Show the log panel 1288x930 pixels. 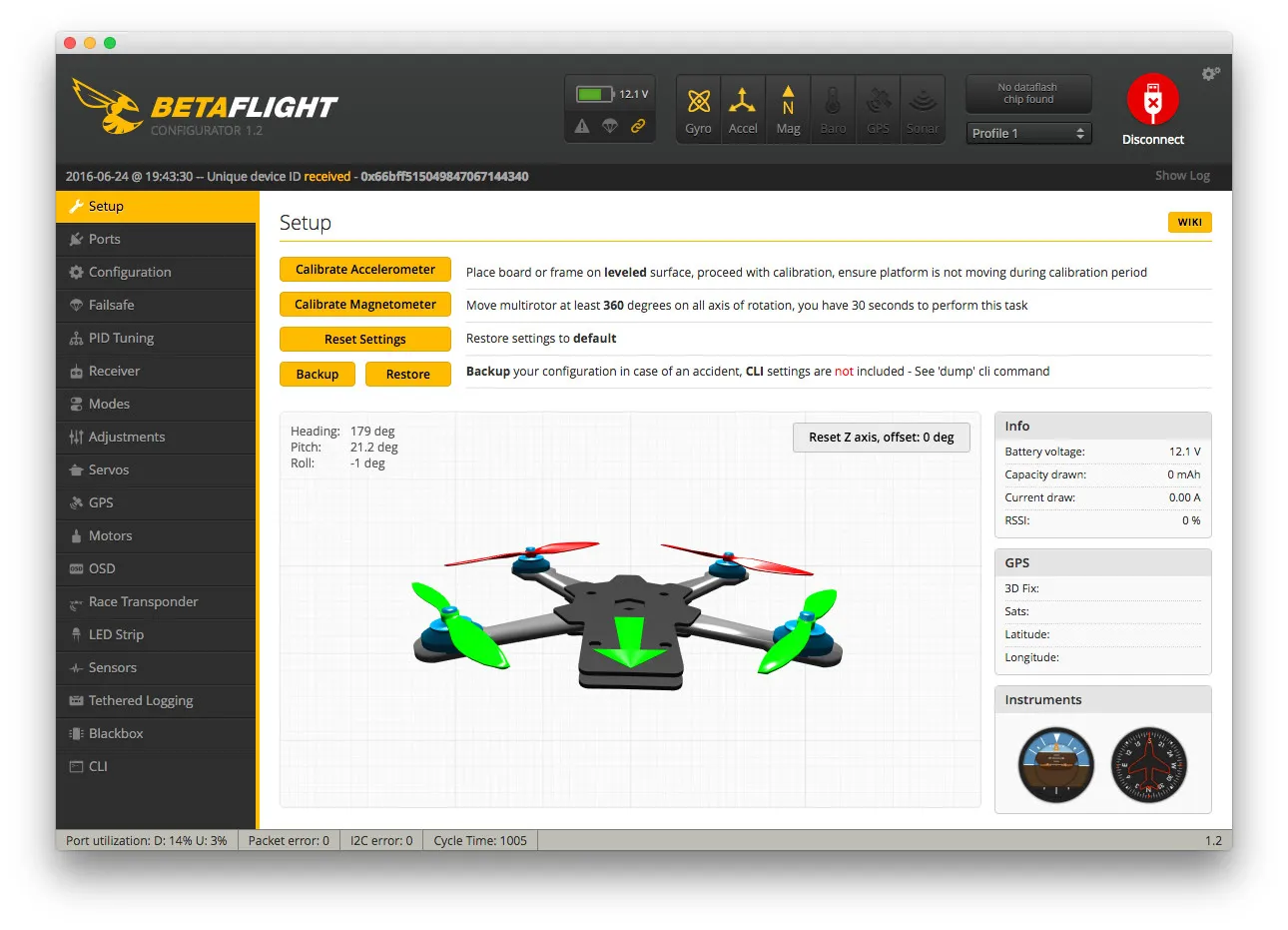point(1181,176)
